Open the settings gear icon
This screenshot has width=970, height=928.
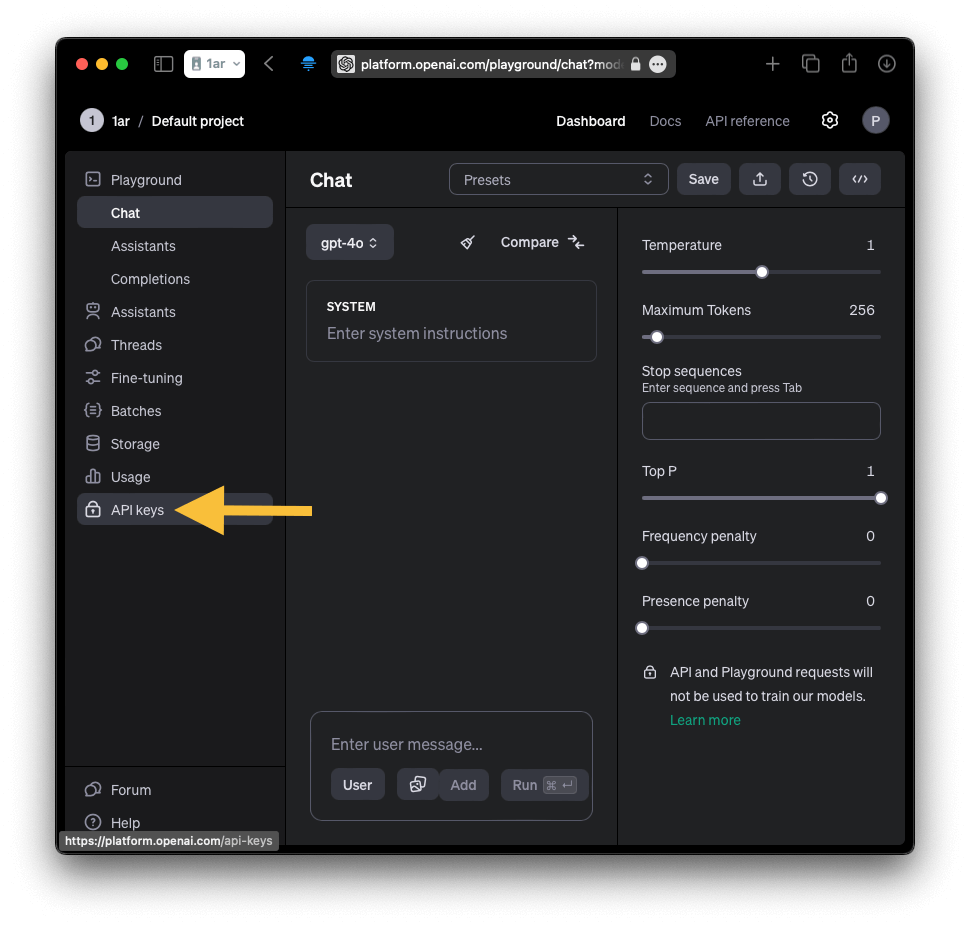point(830,120)
